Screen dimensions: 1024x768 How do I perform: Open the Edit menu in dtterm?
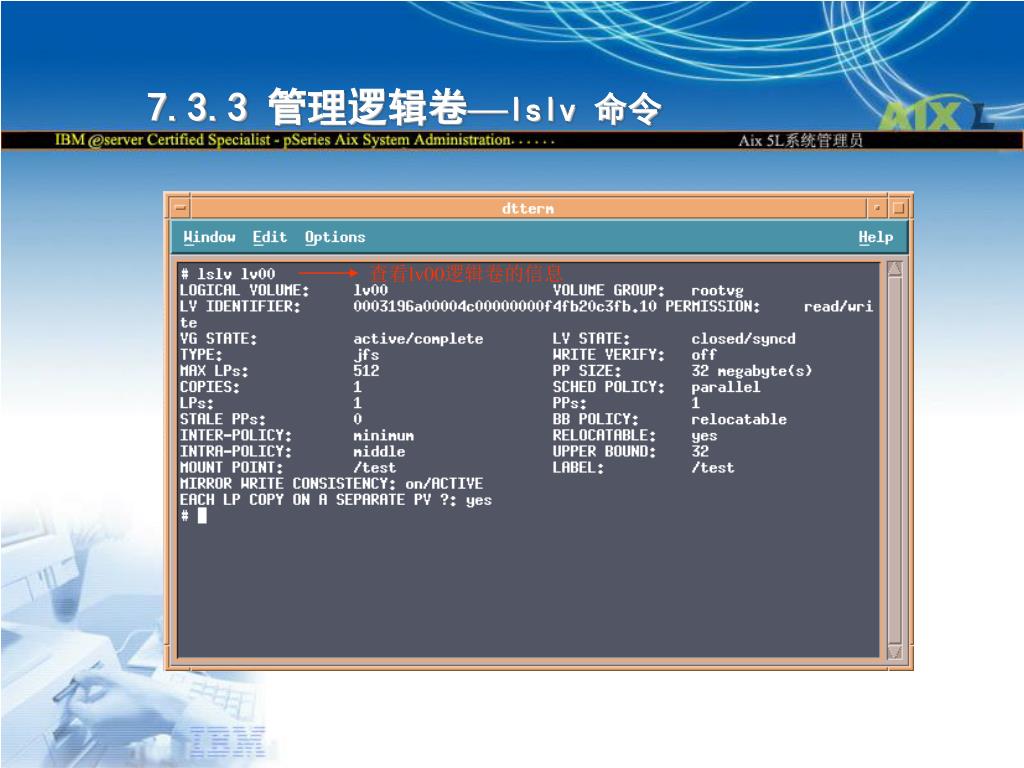[270, 237]
